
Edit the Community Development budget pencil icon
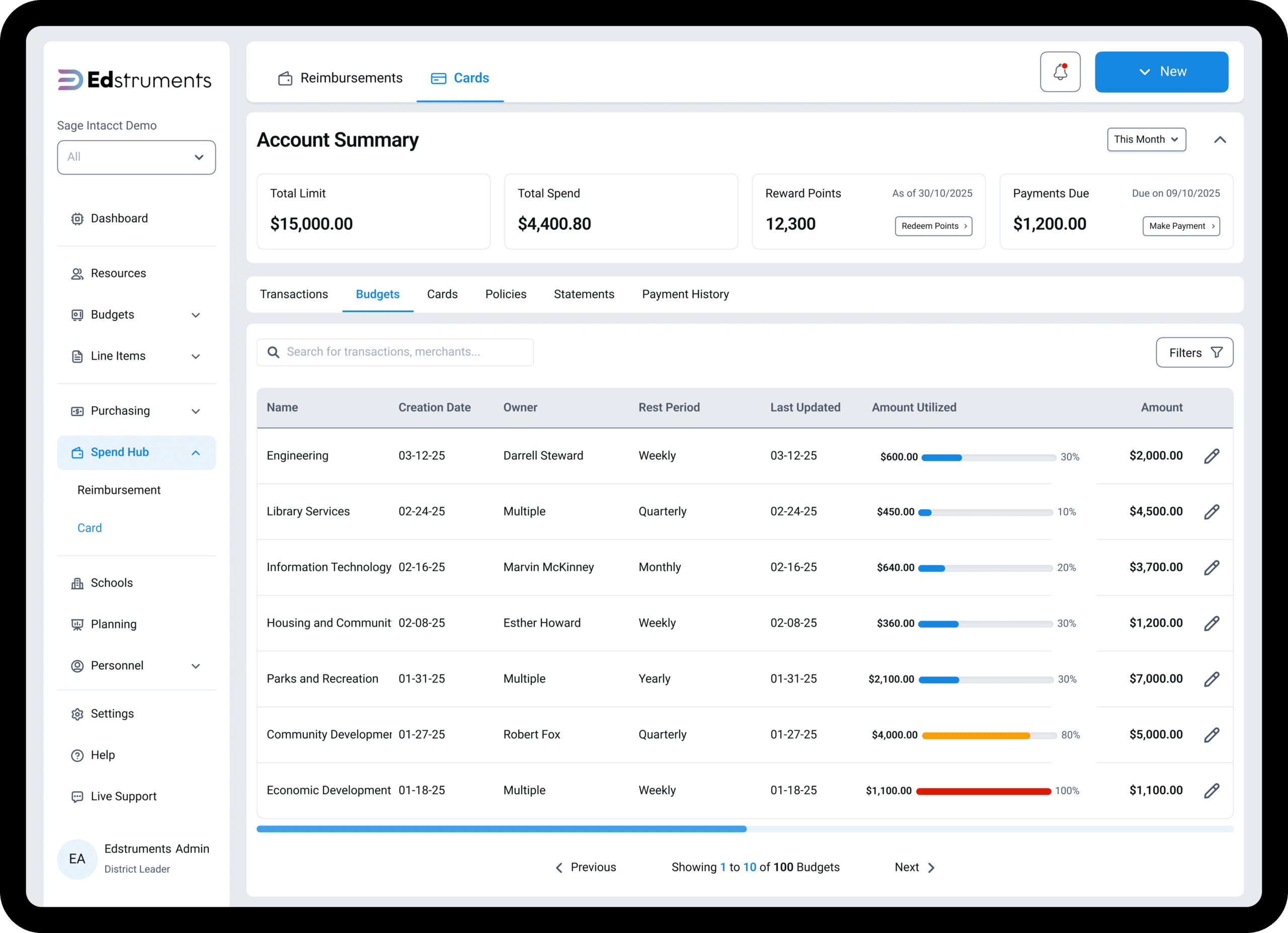pos(1212,735)
